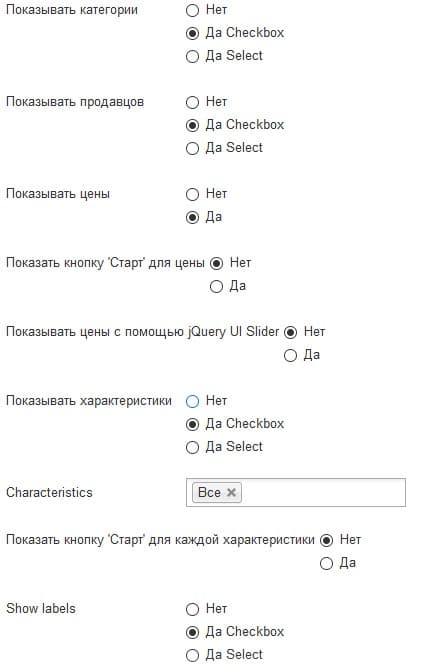Viewport: 424px width, 671px height.
Task: Select 'Да Checkbox' for Show labels
Action: (x=193, y=632)
